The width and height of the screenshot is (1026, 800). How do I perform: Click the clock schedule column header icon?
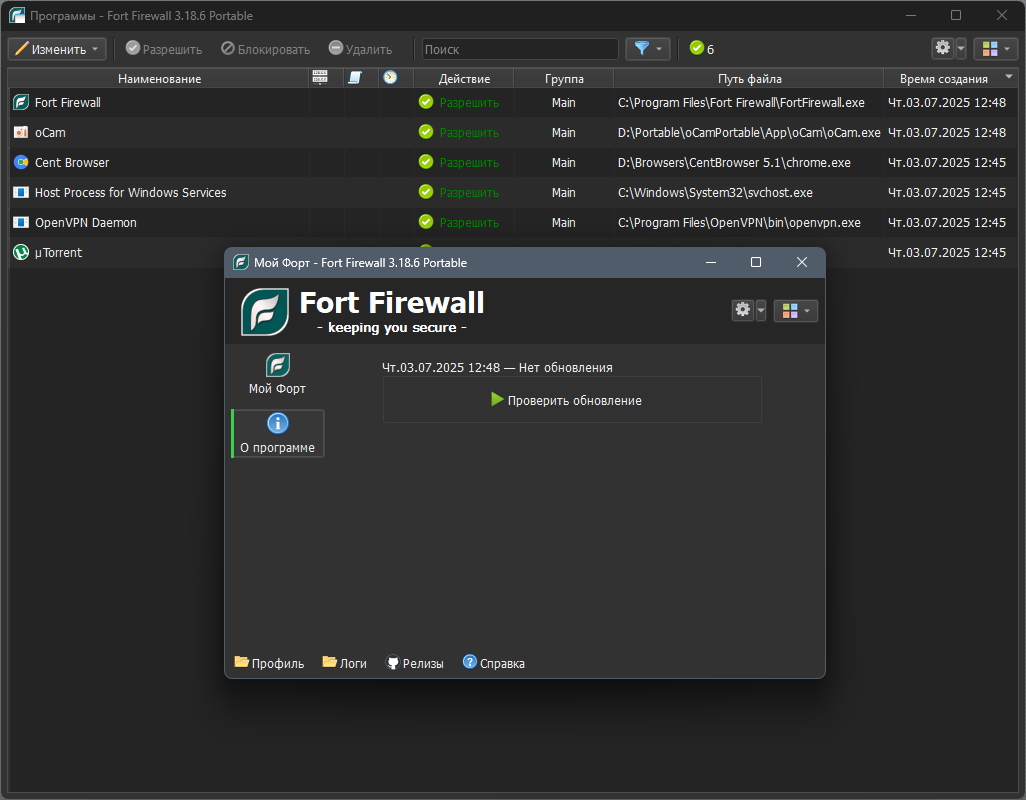click(x=390, y=77)
